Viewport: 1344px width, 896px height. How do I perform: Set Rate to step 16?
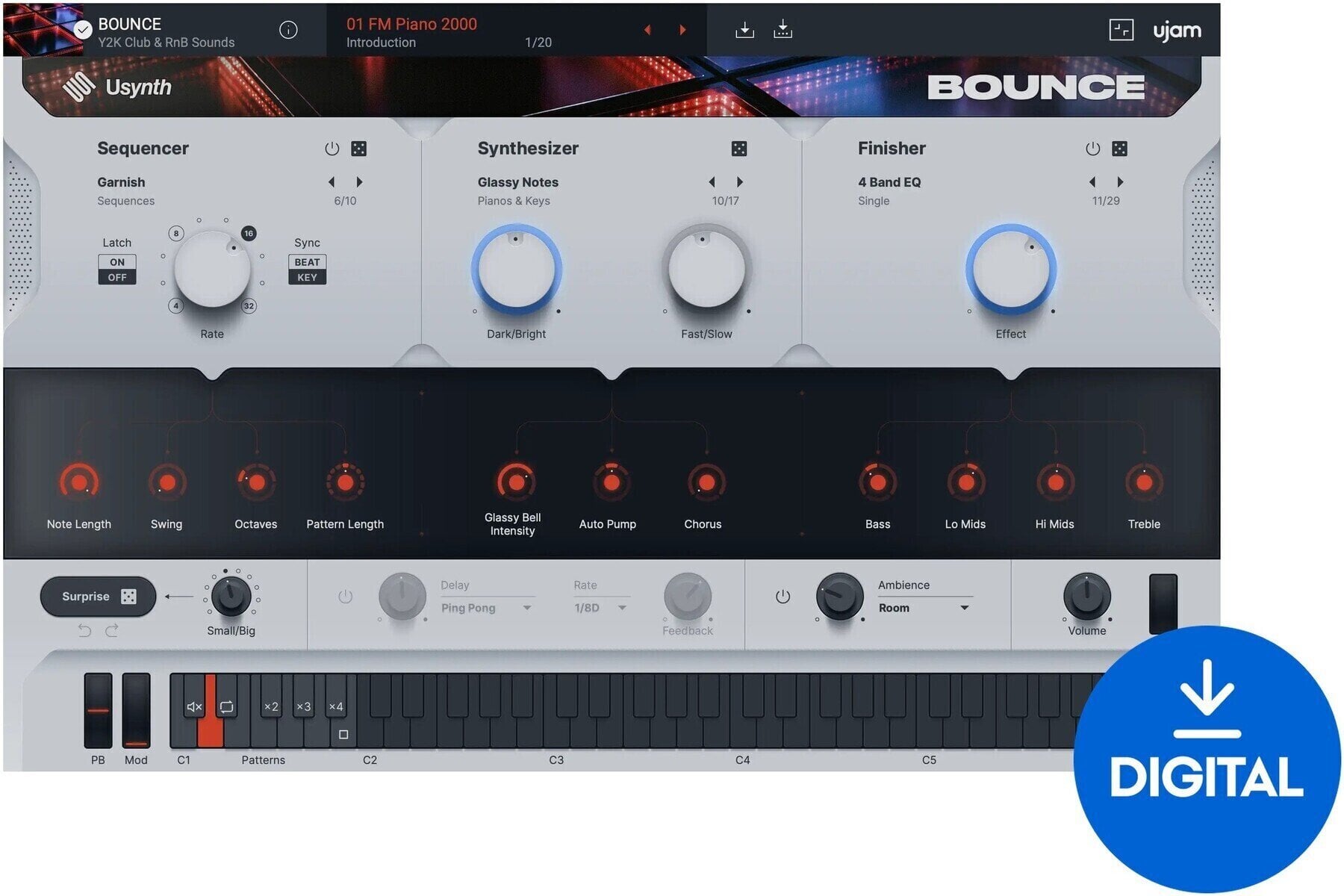pyautogui.click(x=249, y=234)
